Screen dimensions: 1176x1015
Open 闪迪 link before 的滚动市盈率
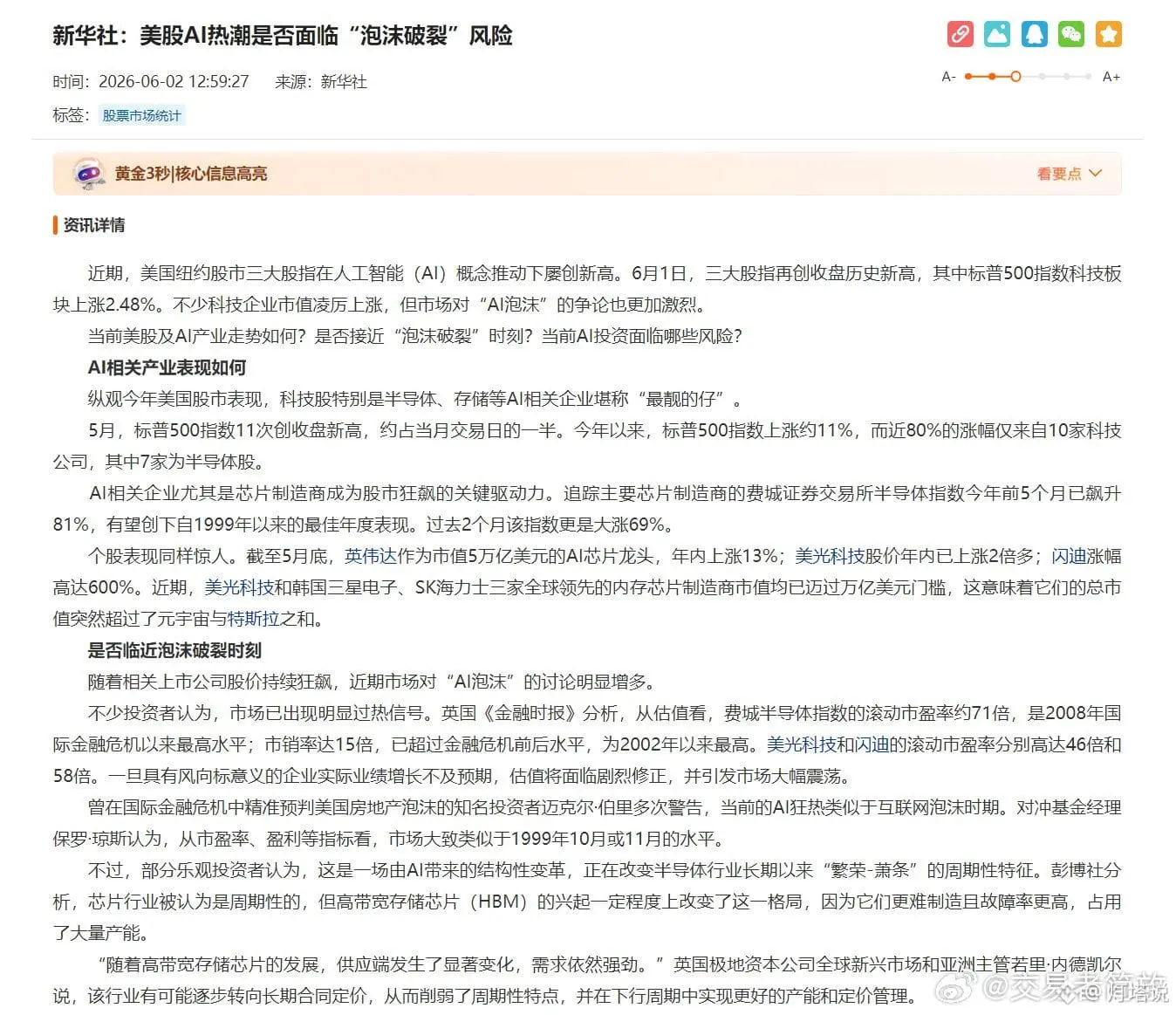pos(872,744)
